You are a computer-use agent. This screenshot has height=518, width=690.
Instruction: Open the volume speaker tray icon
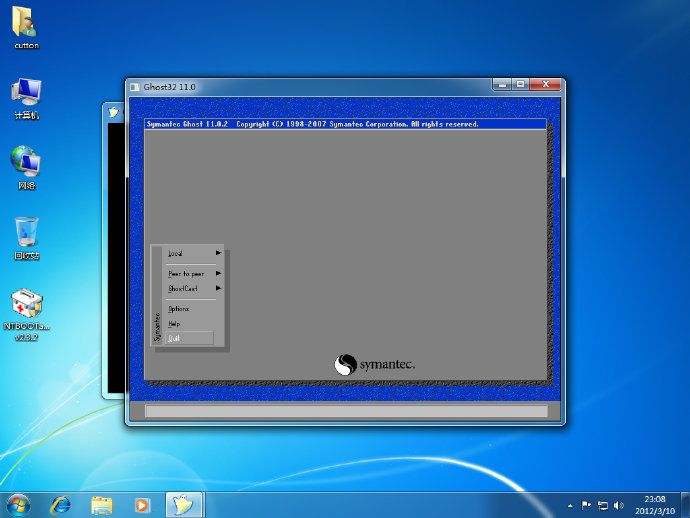point(618,506)
